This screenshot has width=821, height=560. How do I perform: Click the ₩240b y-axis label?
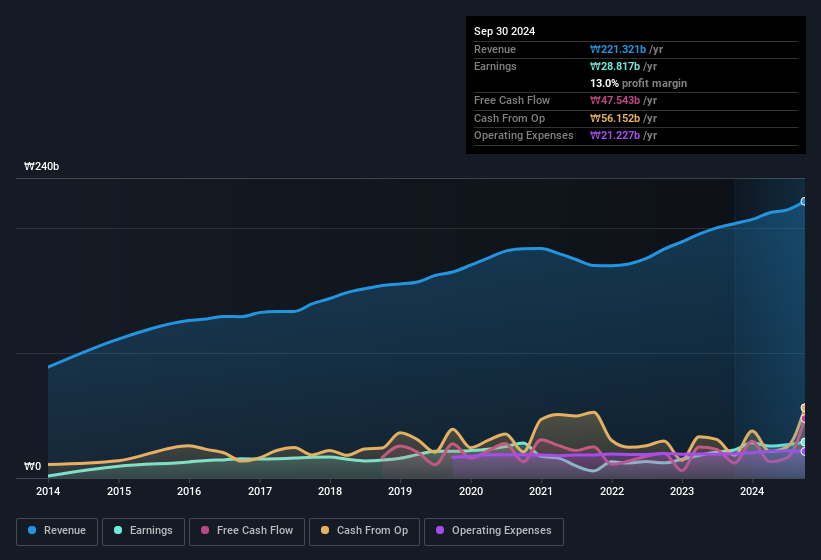click(x=41, y=166)
